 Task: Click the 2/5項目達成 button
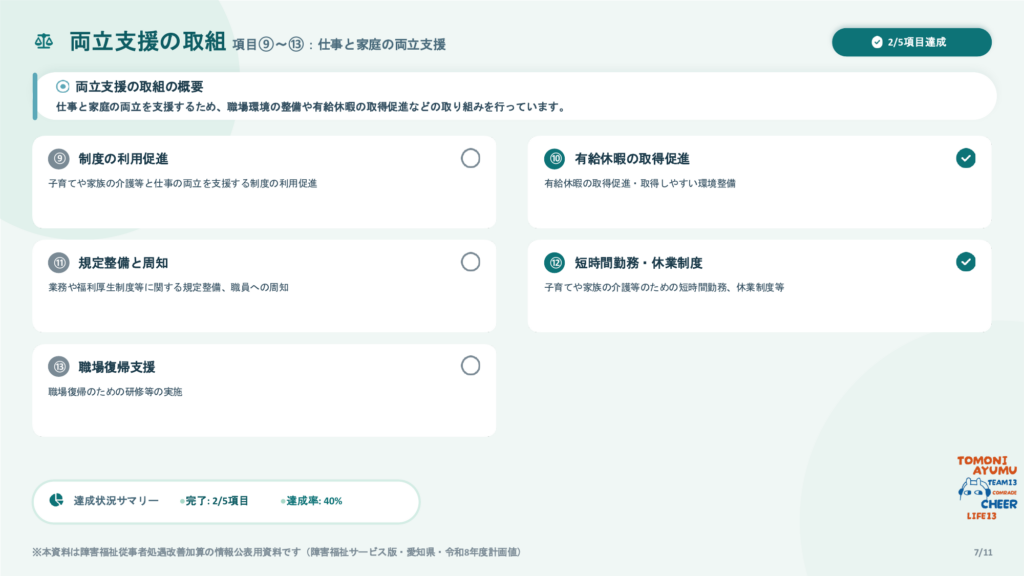click(912, 42)
